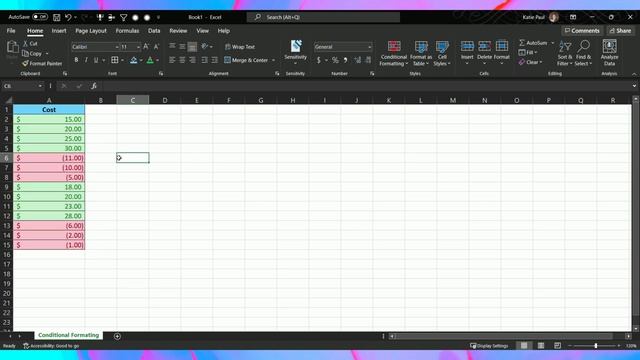Switch to the Page Layout tab

(x=91, y=31)
